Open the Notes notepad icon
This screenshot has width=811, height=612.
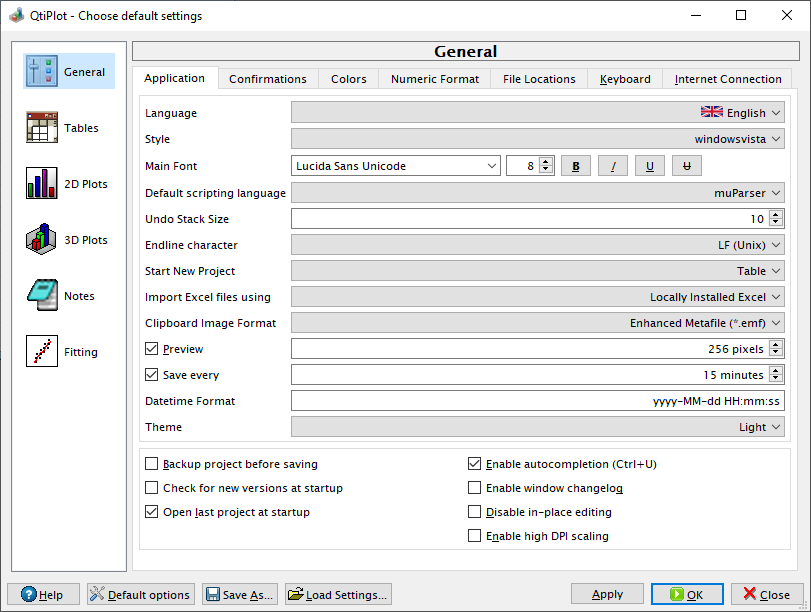41,295
